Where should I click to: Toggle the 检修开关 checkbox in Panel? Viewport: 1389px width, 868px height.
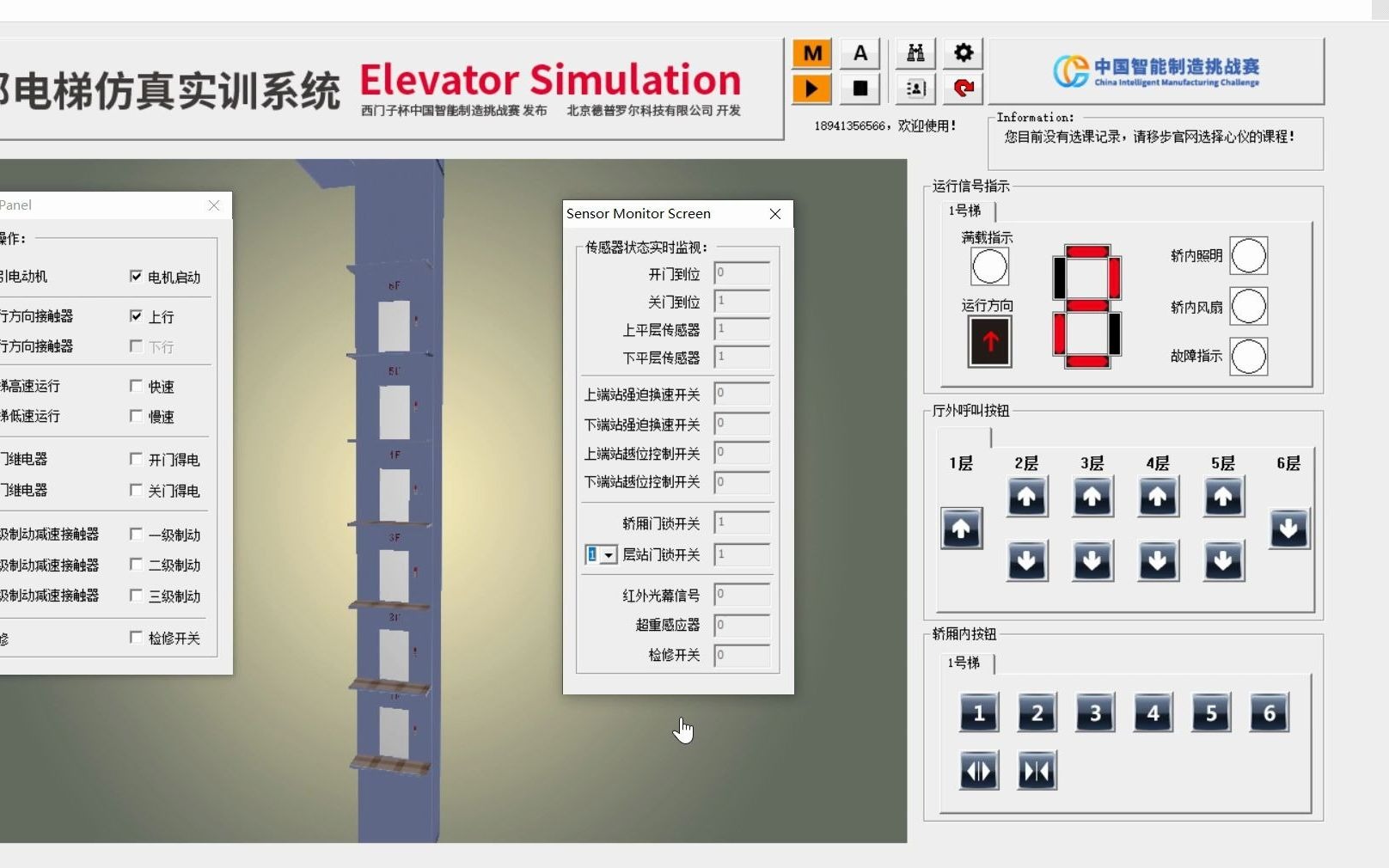pos(136,637)
